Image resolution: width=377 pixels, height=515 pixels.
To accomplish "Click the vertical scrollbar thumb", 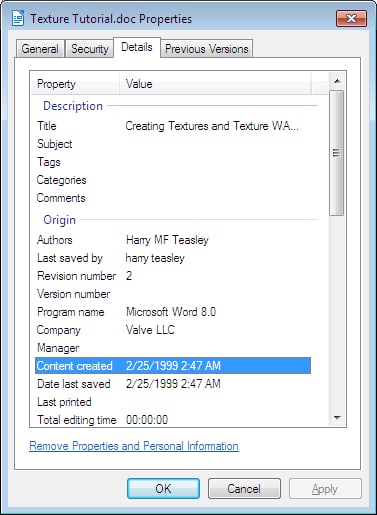I will (x=337, y=153).
